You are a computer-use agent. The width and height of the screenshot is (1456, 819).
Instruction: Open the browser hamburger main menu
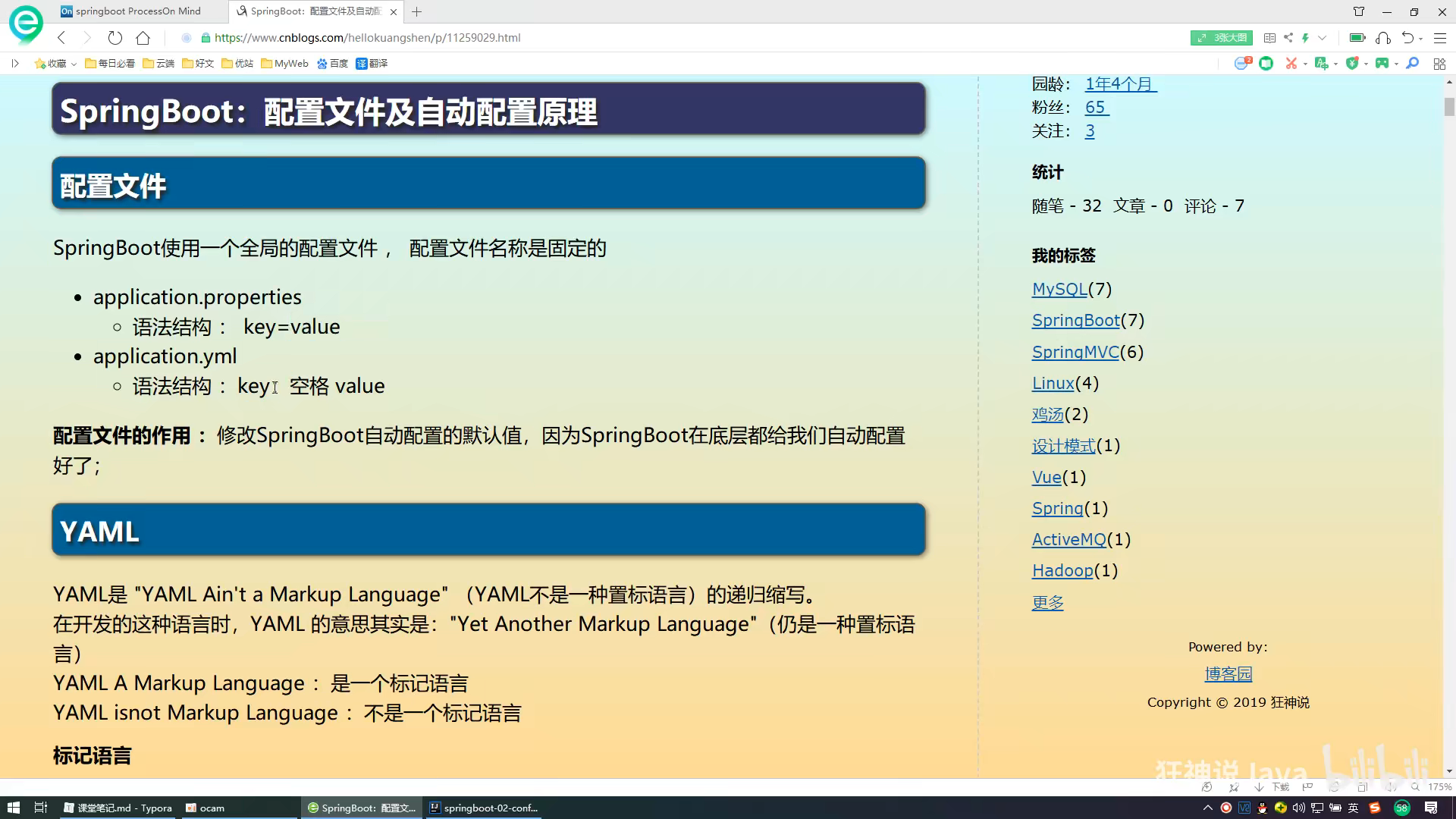(x=1440, y=38)
